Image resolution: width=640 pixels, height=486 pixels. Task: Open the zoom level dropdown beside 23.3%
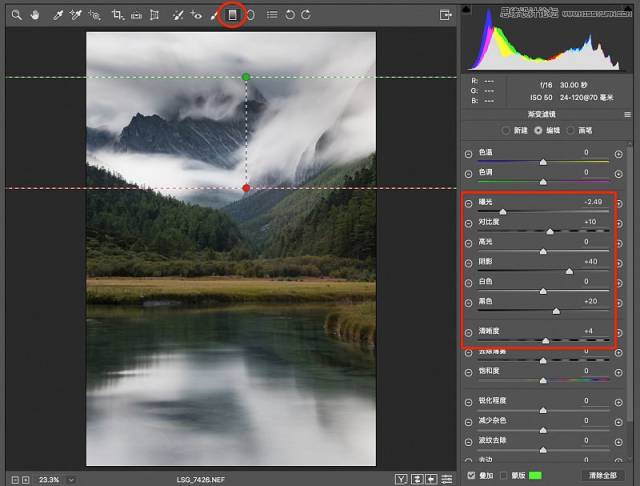71,480
